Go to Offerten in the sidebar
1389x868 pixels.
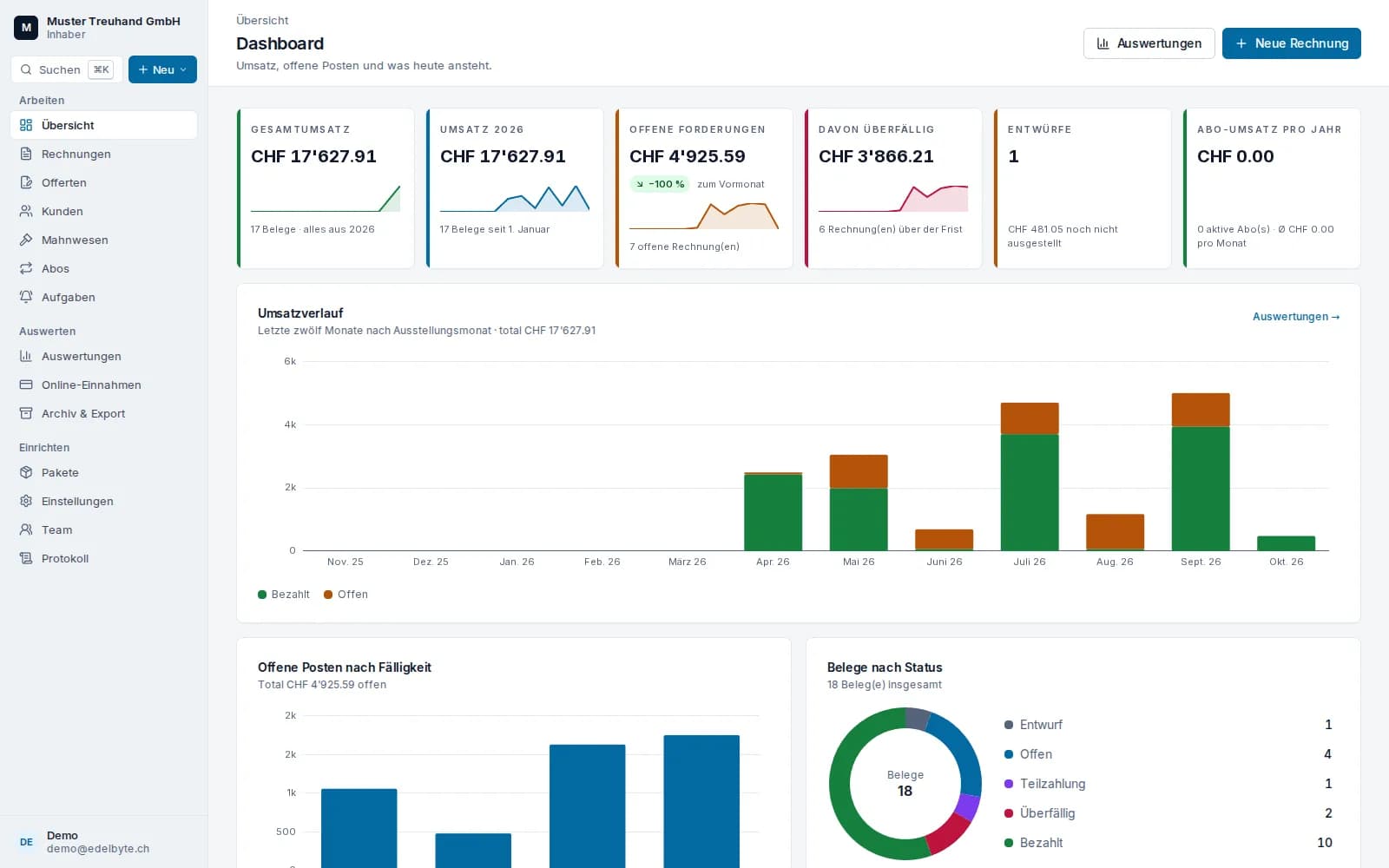(104, 182)
